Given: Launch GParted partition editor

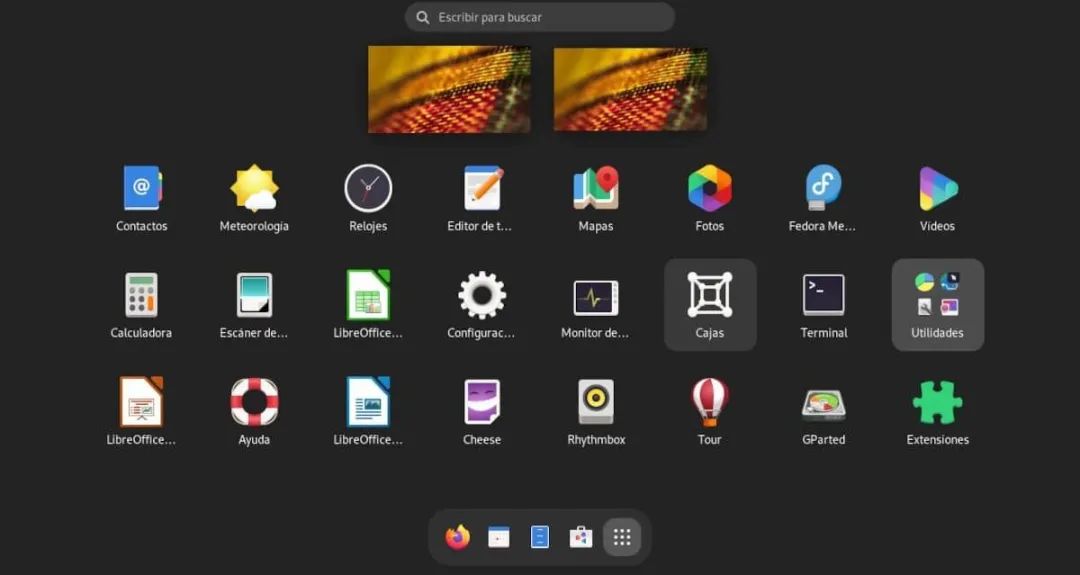Looking at the screenshot, I should [x=823, y=404].
